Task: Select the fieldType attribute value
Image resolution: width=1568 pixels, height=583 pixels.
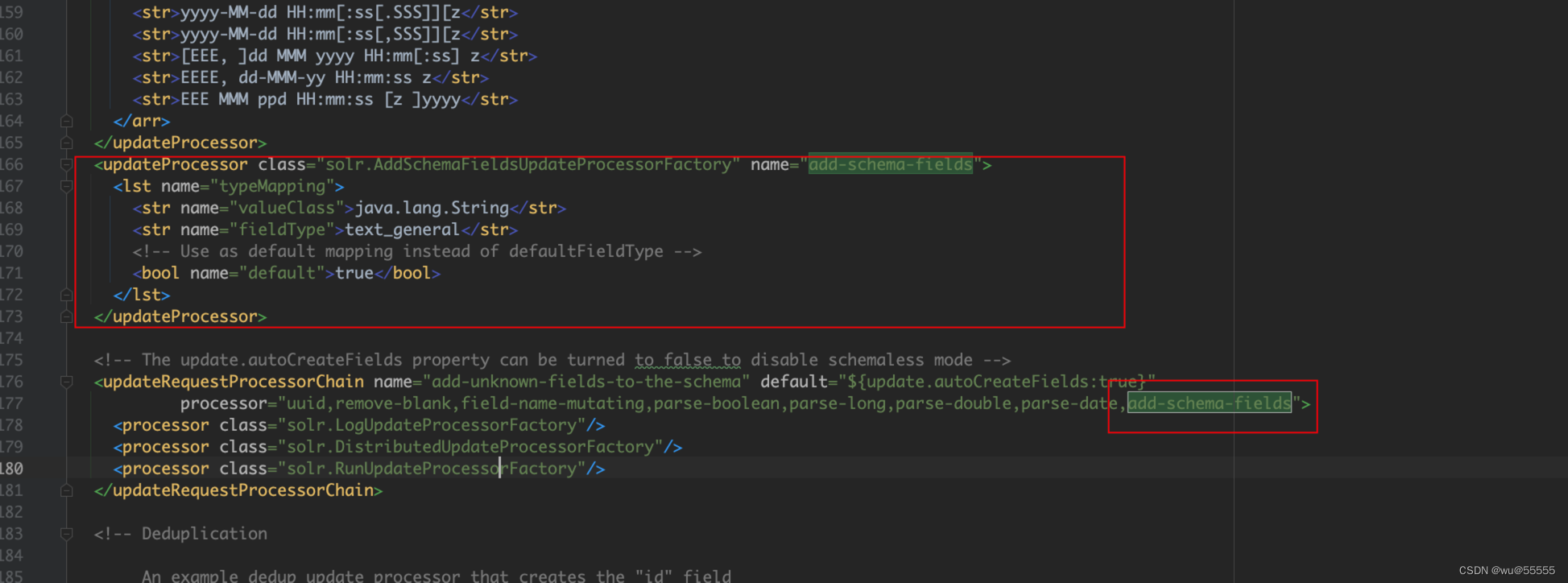Action: (x=282, y=229)
